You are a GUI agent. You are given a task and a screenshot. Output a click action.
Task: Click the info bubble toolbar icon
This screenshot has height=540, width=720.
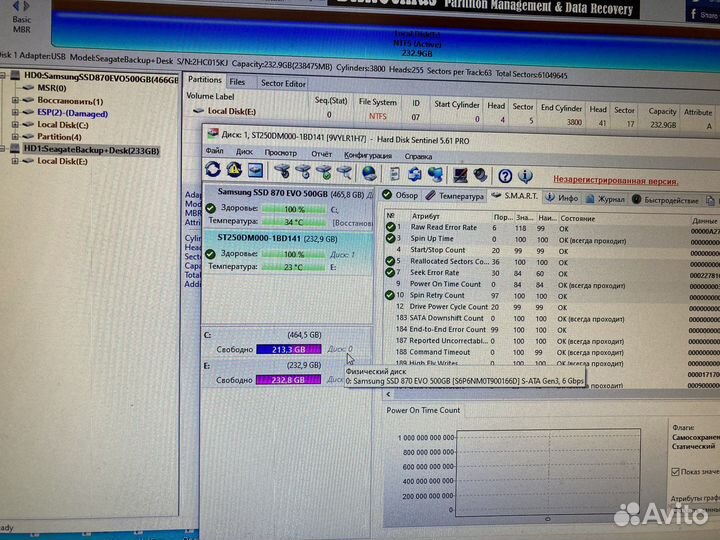525,176
